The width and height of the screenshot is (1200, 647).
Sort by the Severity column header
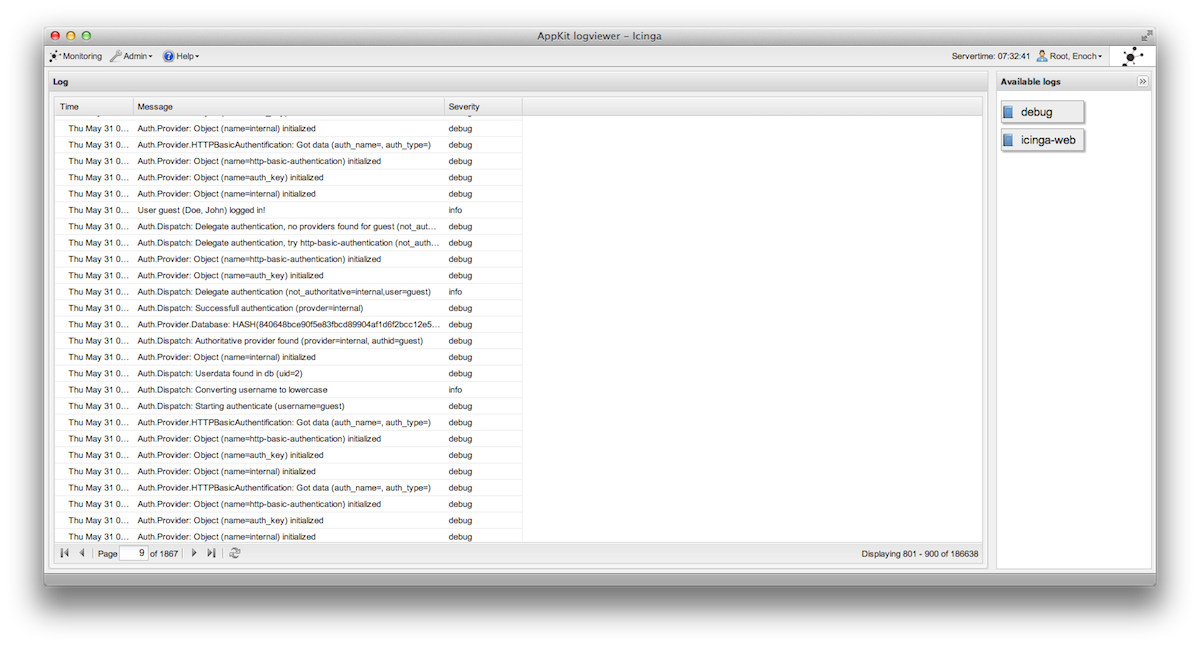(482, 107)
